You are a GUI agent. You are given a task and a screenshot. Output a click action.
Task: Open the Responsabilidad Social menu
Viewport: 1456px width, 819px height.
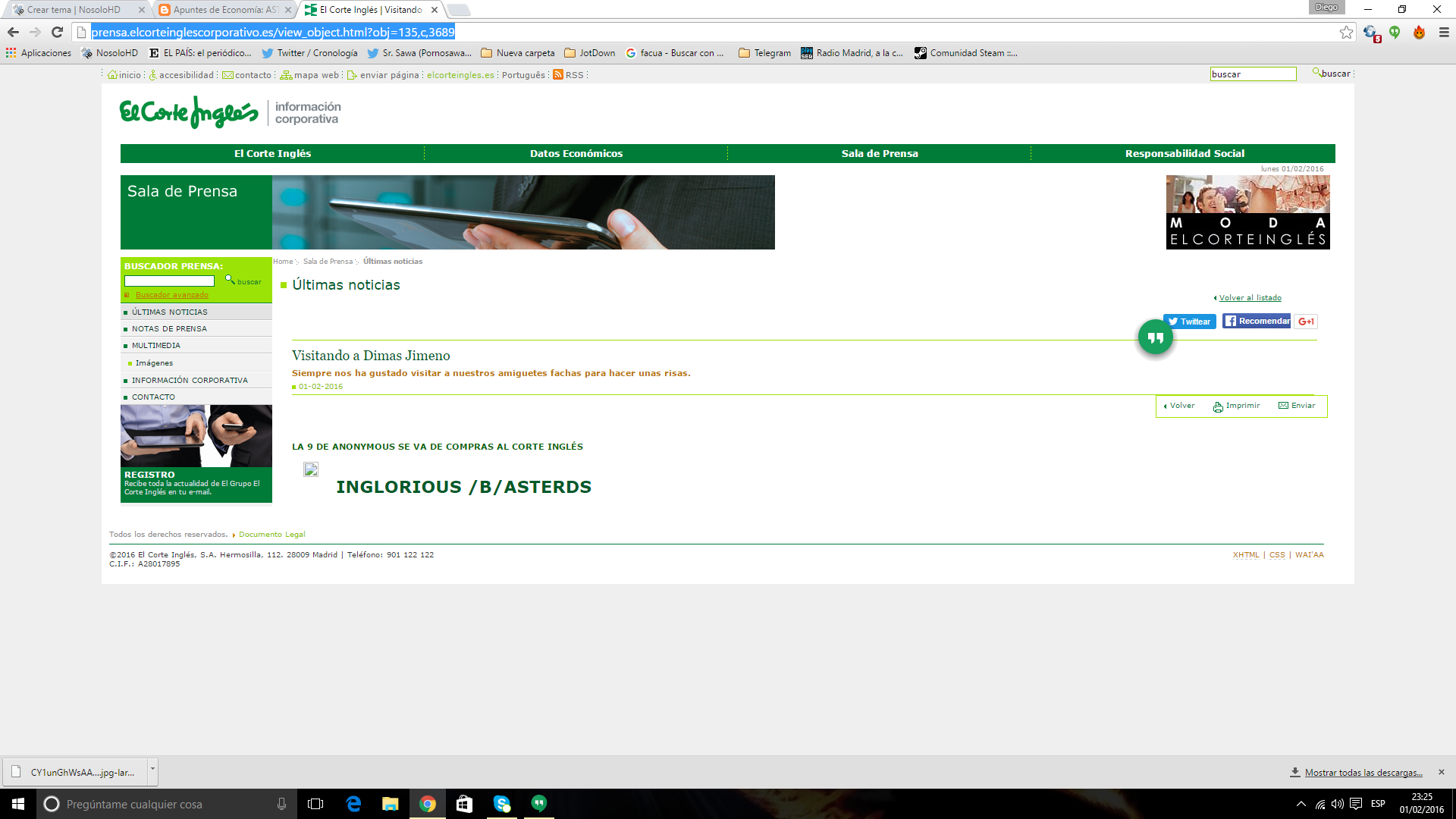point(1184,153)
